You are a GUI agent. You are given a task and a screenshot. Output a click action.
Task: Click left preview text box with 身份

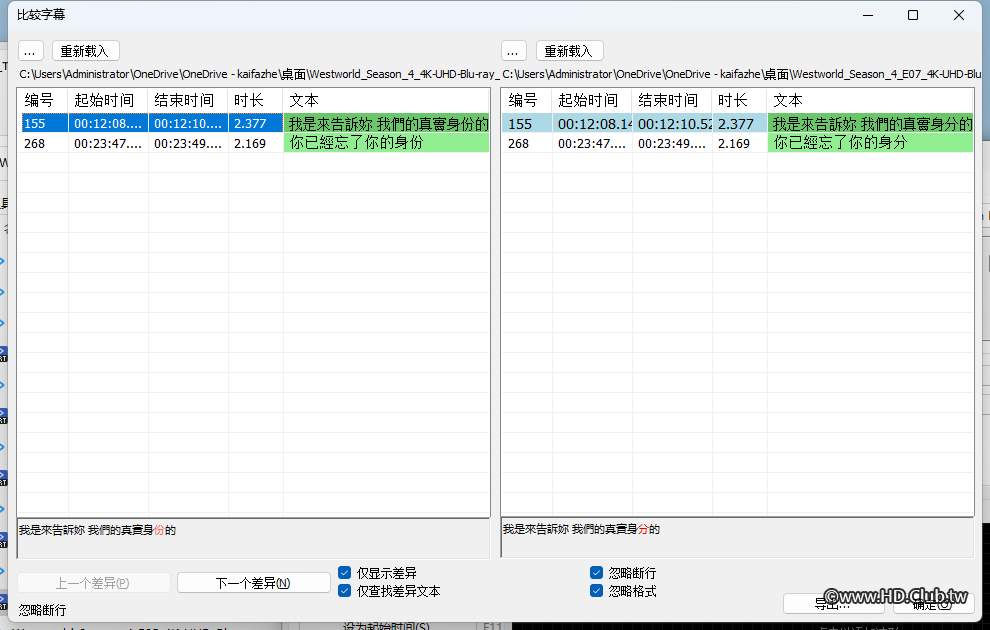click(x=253, y=538)
